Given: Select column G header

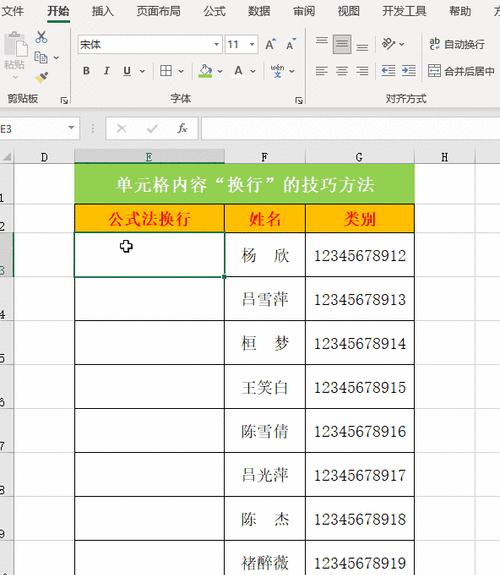Looking at the screenshot, I should [x=360, y=157].
